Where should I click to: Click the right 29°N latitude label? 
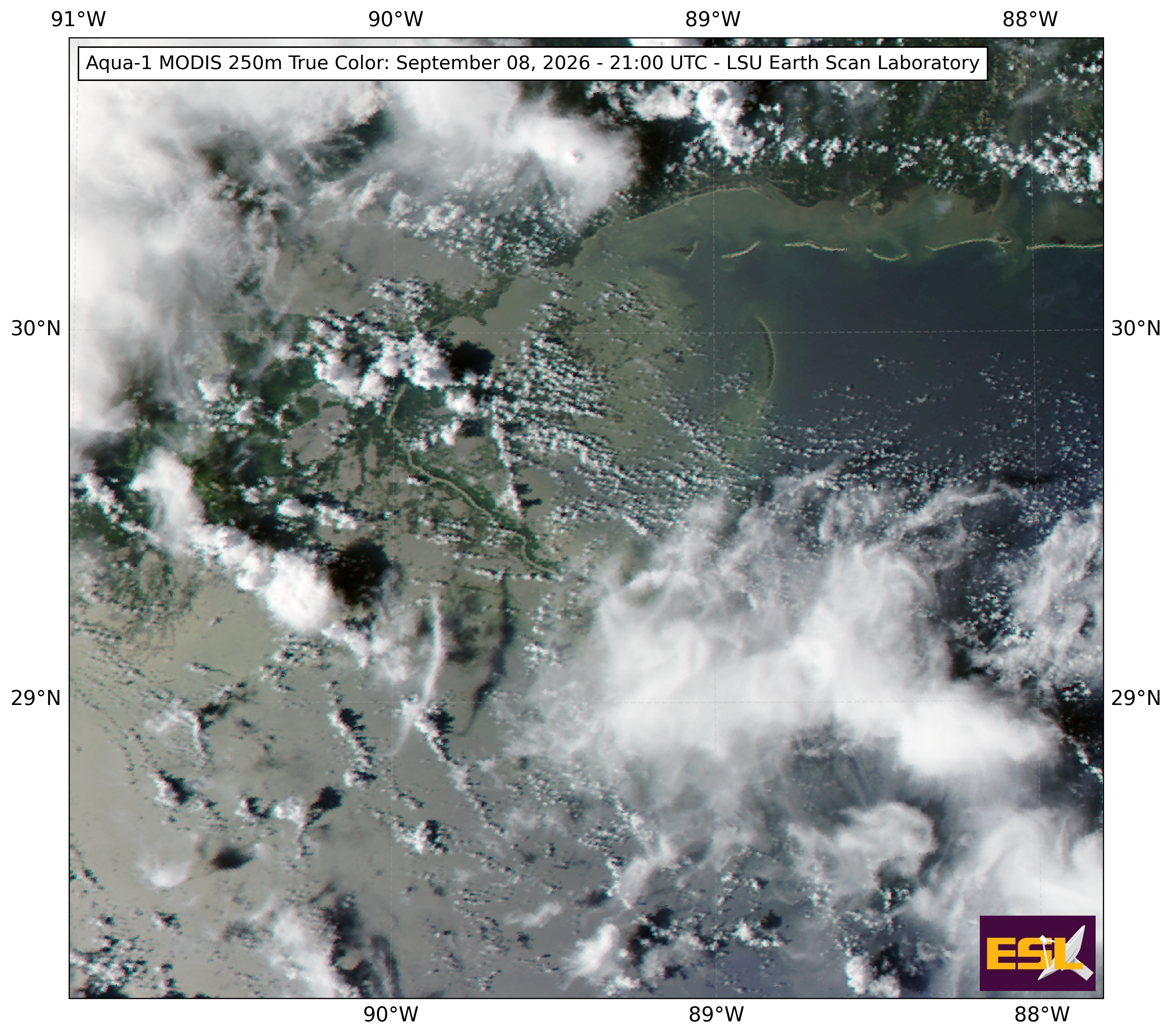point(1136,698)
